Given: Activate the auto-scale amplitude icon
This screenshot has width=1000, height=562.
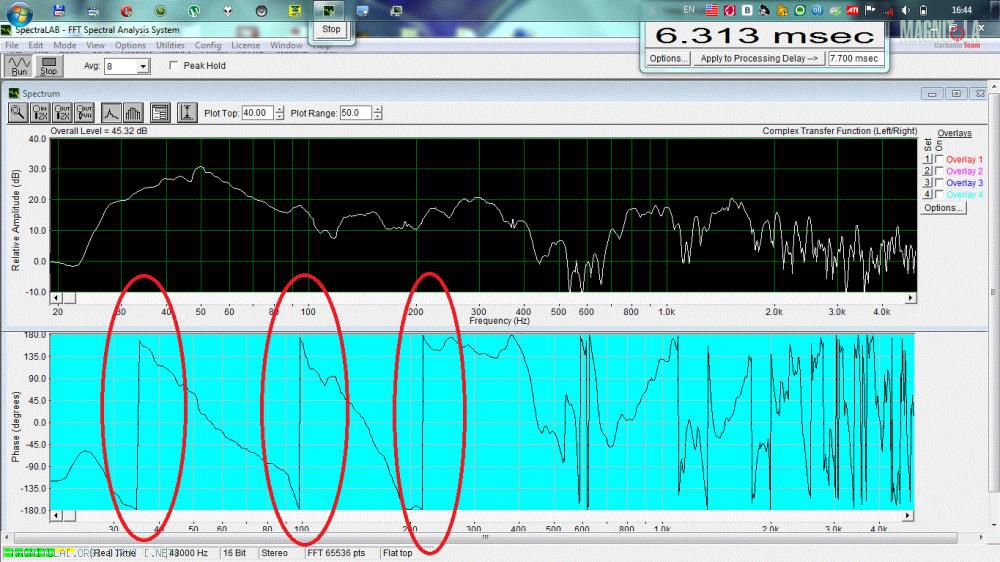Looking at the screenshot, I should [x=187, y=113].
